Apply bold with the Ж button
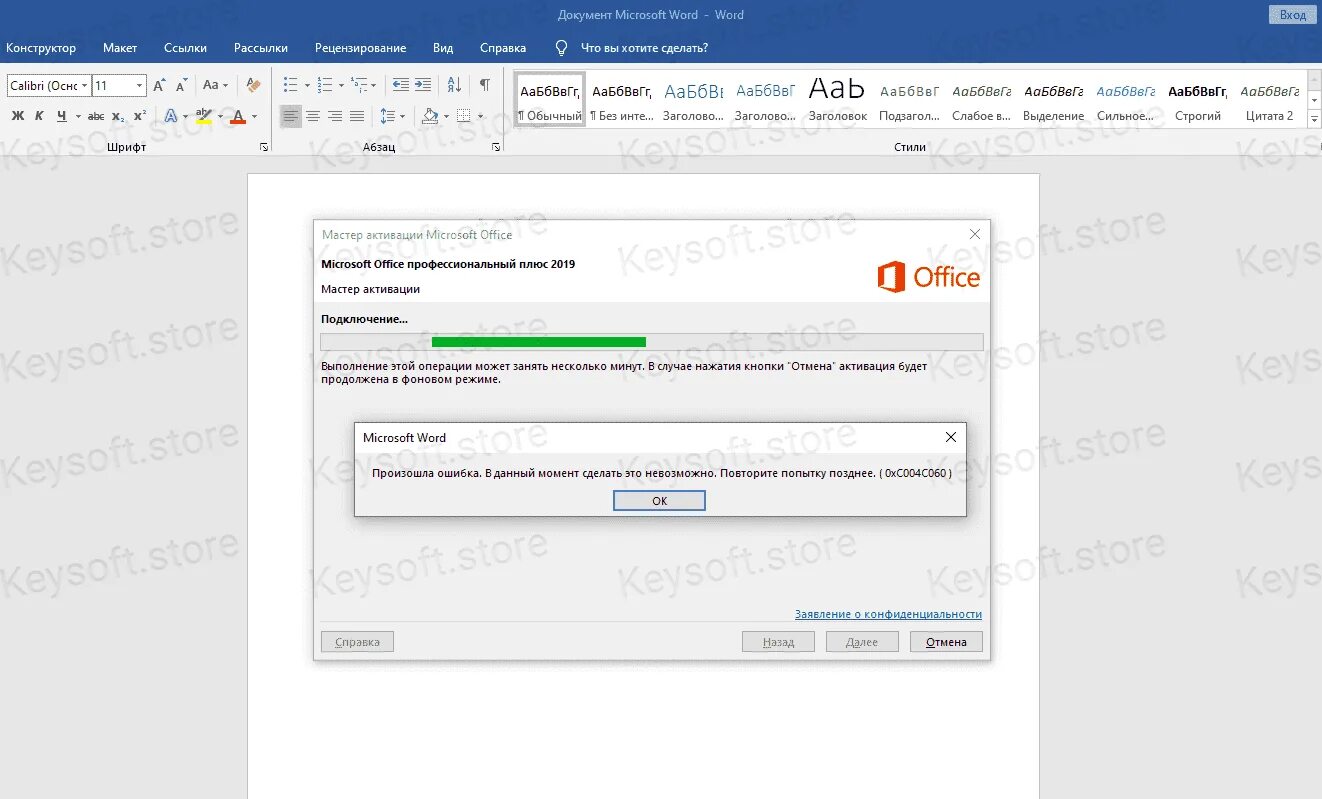Image resolution: width=1322 pixels, height=799 pixels. click(x=17, y=116)
